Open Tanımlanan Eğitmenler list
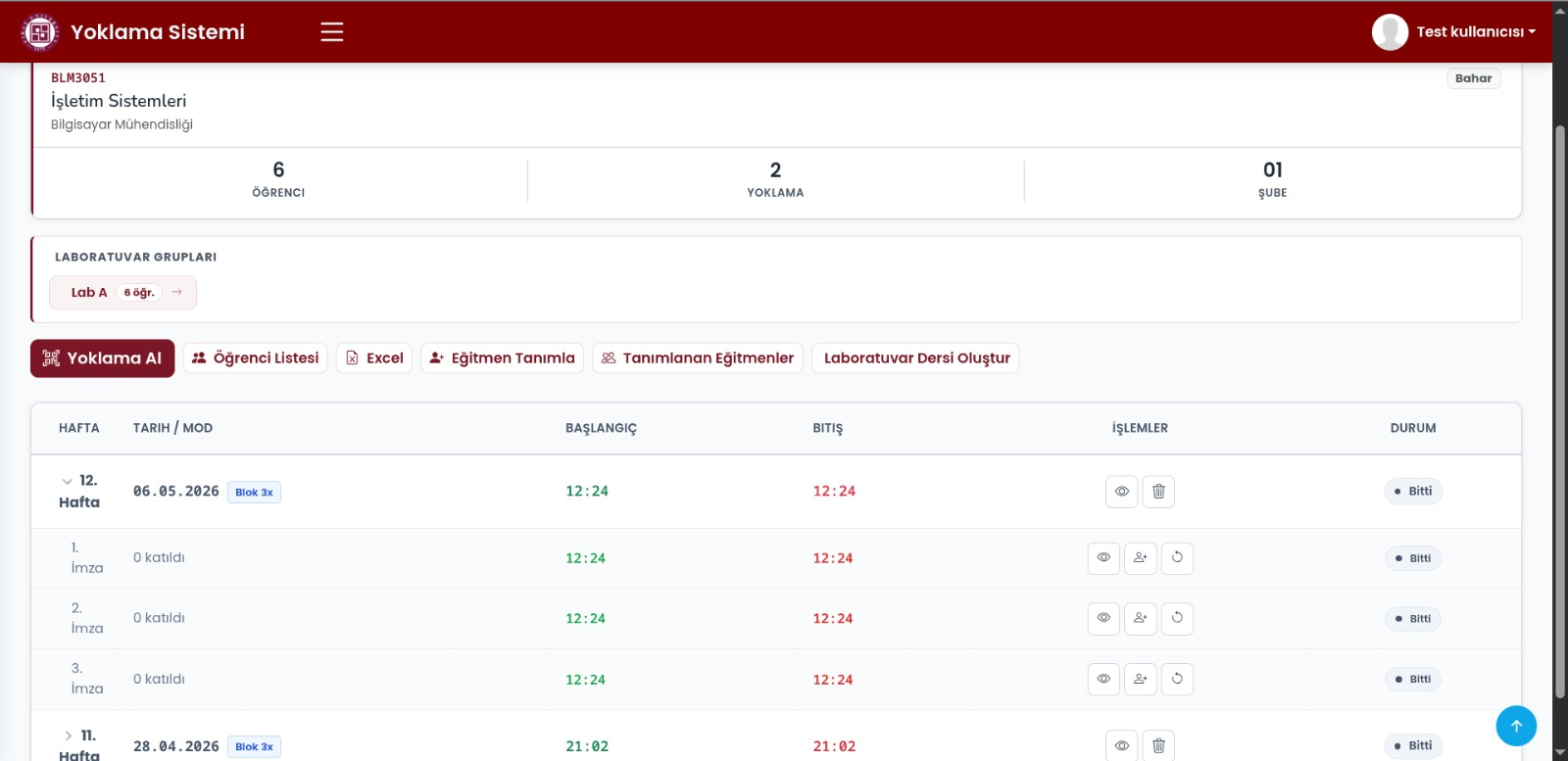1568x761 pixels. point(698,358)
